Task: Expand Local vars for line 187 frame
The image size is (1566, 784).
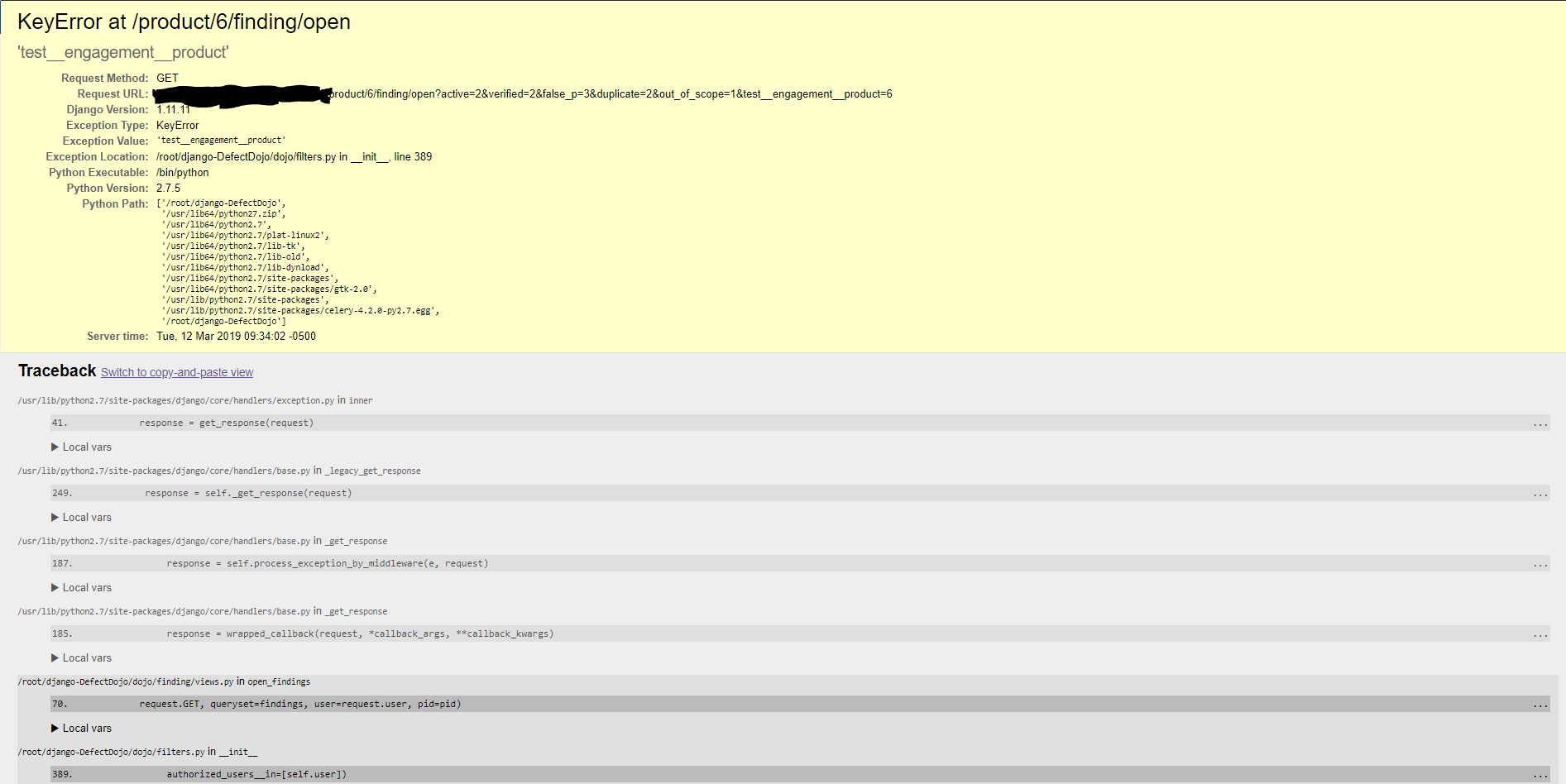Action: tap(81, 587)
